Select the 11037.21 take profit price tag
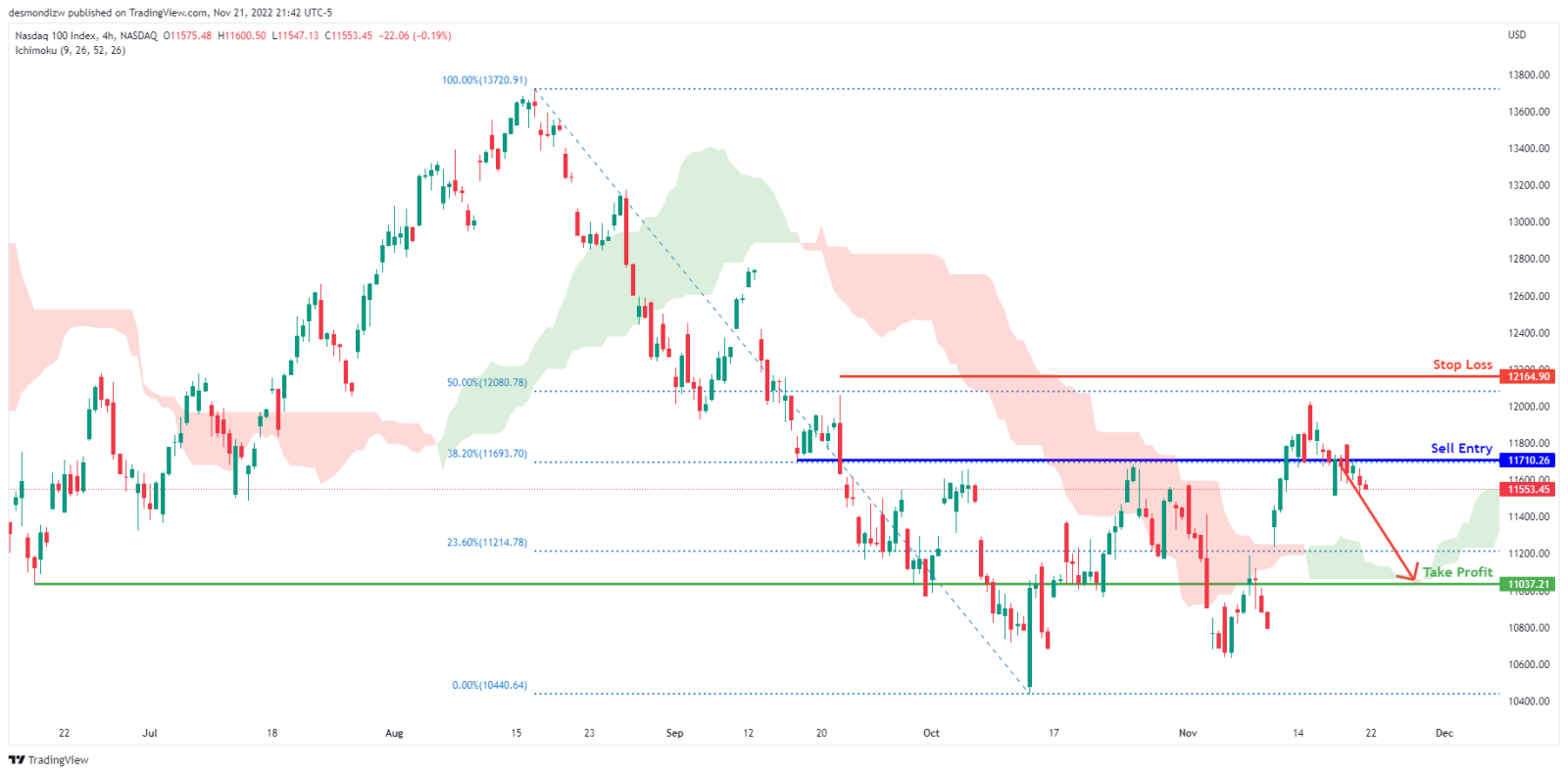 tap(1529, 584)
